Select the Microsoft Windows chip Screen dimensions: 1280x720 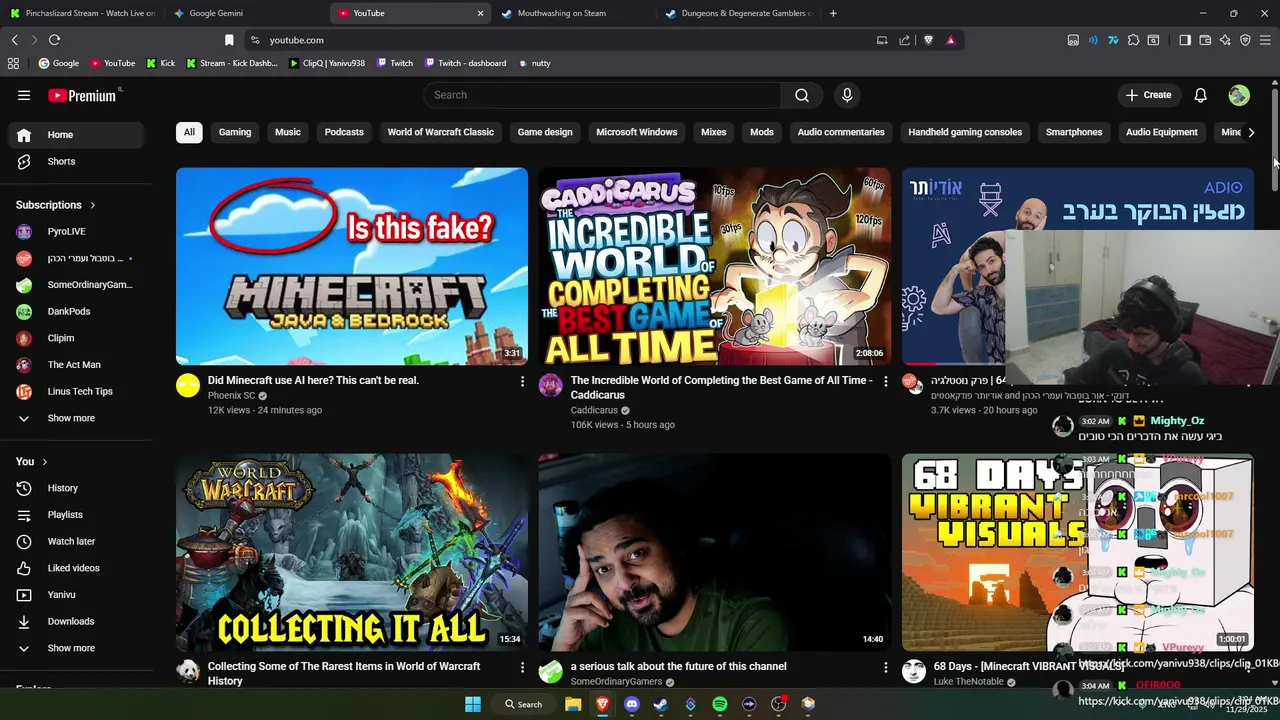click(637, 132)
